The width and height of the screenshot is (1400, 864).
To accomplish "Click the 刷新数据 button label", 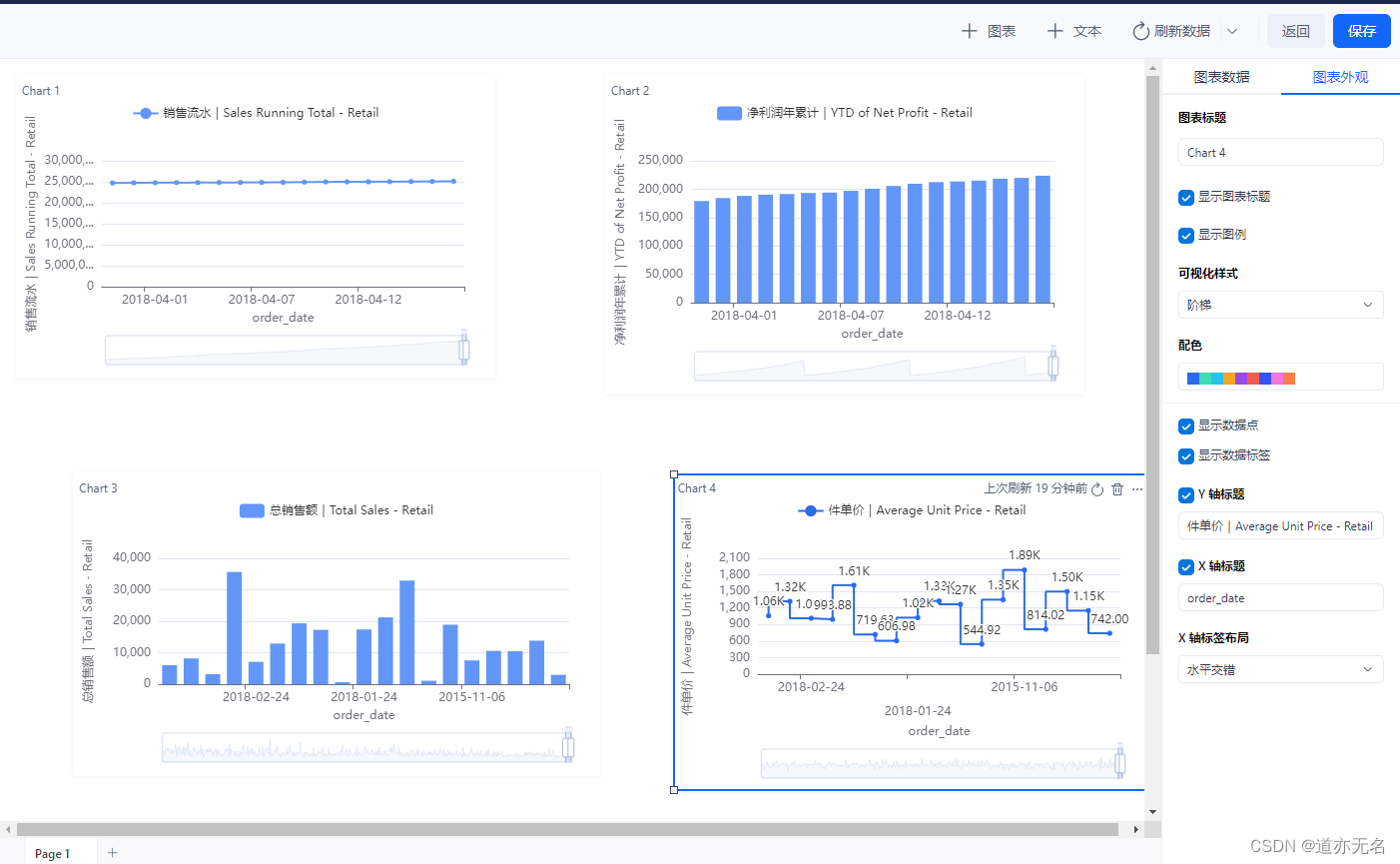I will click(x=1182, y=31).
